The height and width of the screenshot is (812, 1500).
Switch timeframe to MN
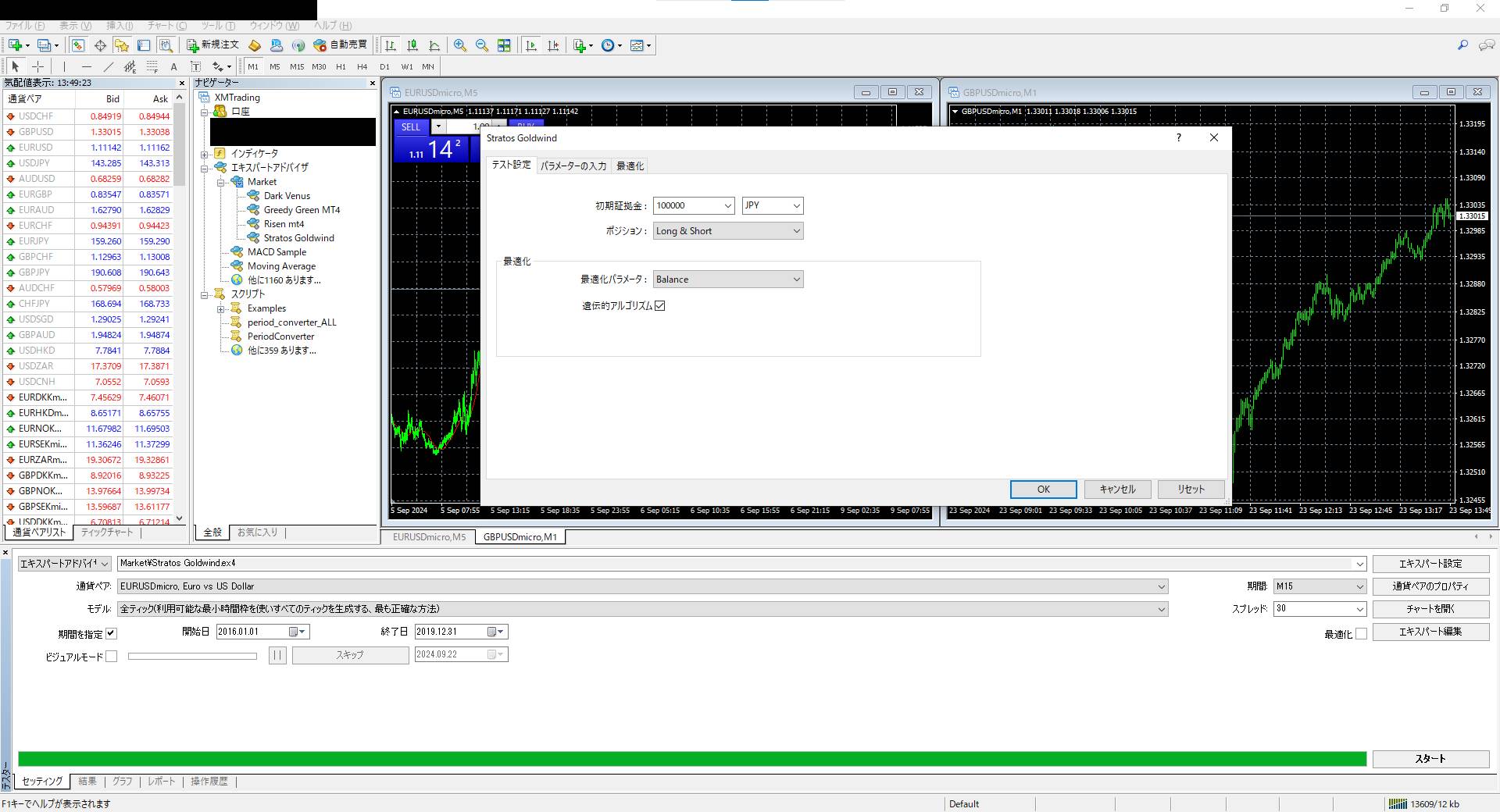(428, 66)
